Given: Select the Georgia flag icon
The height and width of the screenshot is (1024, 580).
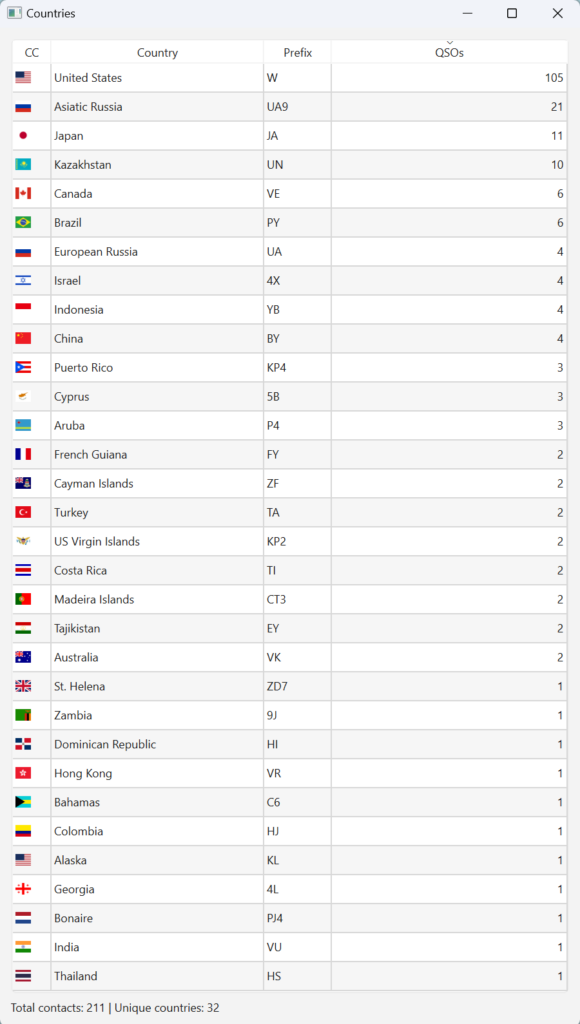Looking at the screenshot, I should tap(23, 889).
